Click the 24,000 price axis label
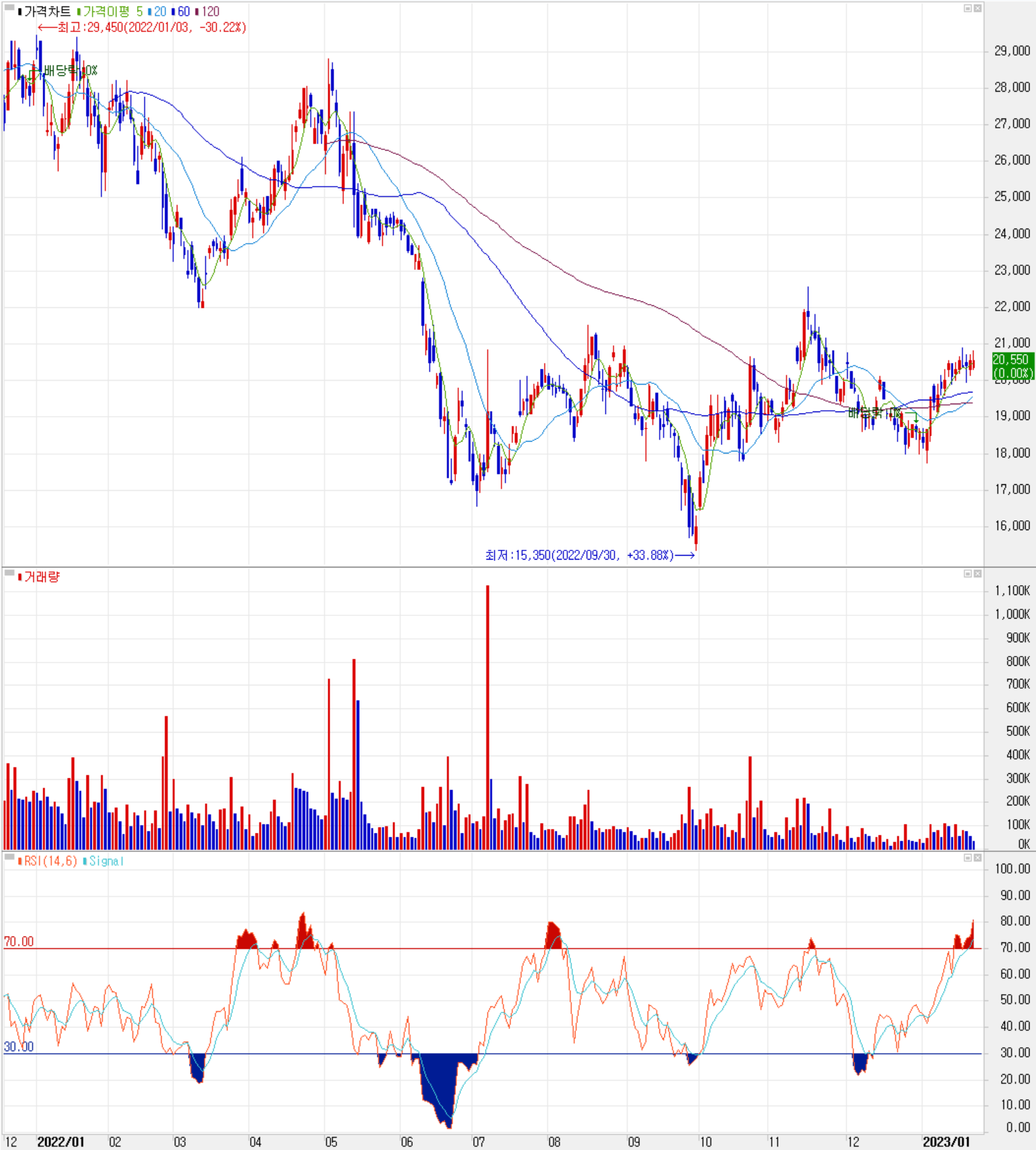 pos(1012,233)
